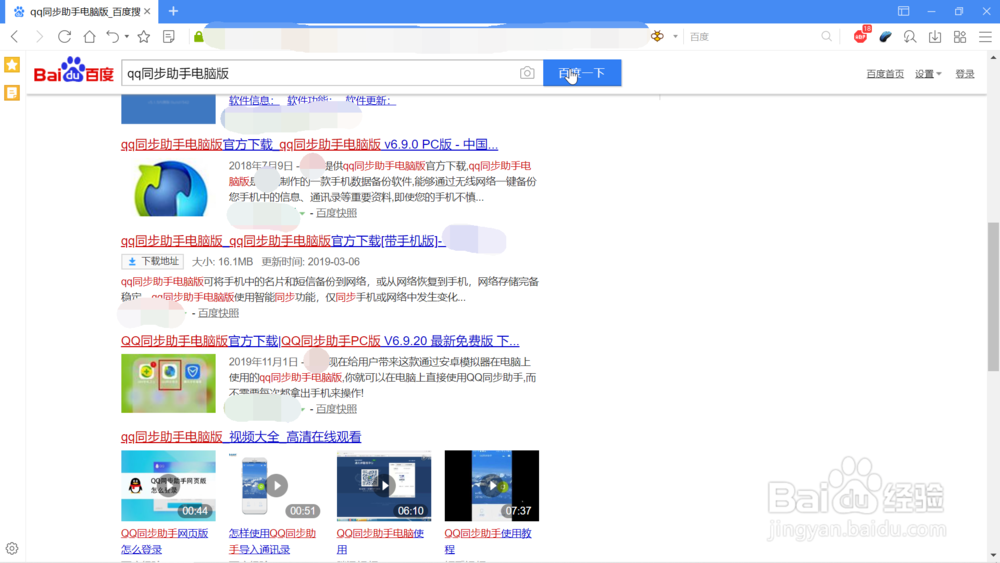Open 百度快照 under the 16.1MB download result
The image size is (1000, 563).
tap(218, 313)
